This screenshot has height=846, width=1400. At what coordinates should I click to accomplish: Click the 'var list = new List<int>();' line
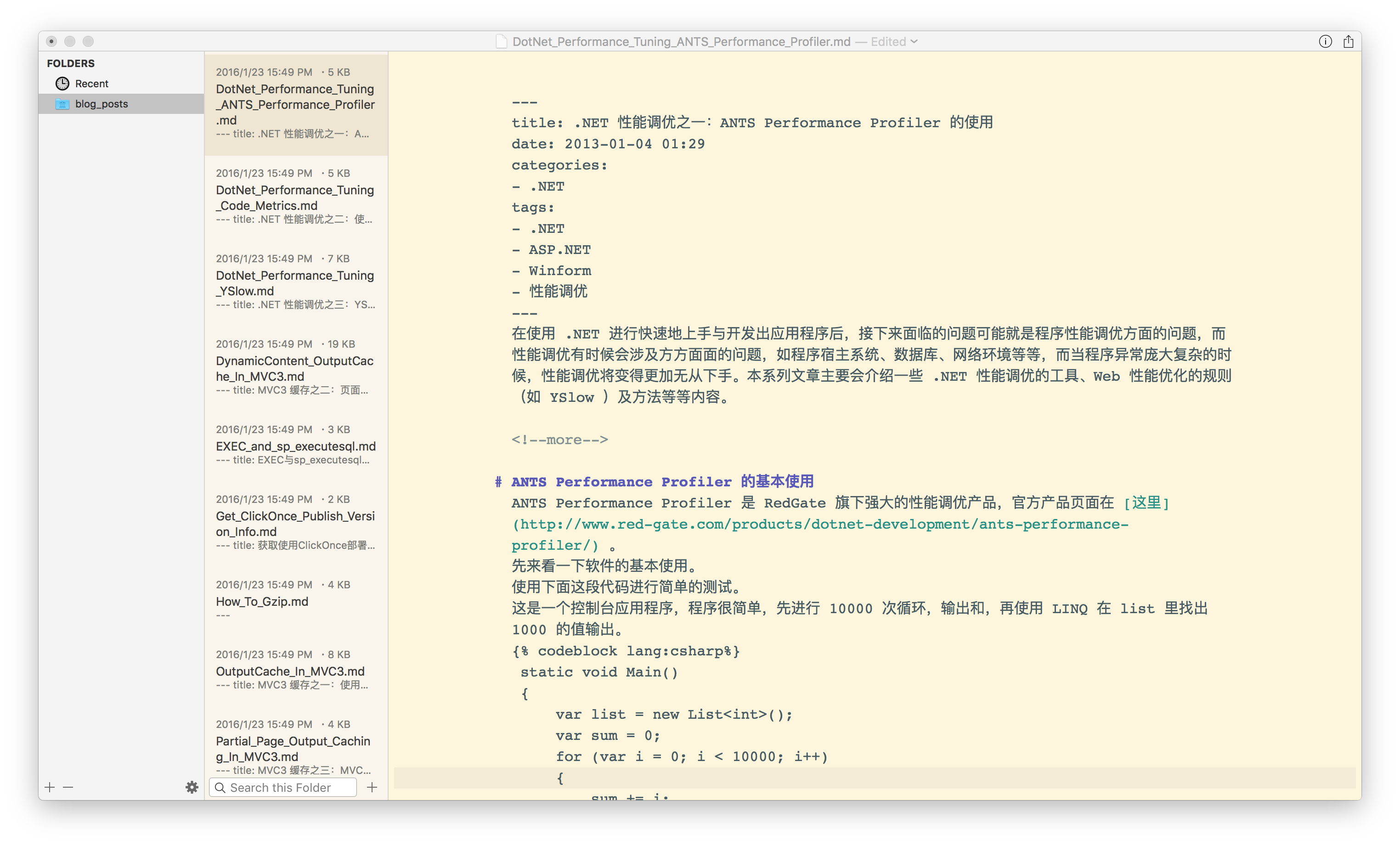tap(674, 714)
